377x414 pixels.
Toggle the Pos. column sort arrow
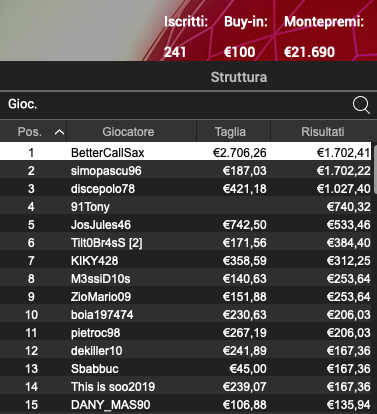click(x=59, y=132)
